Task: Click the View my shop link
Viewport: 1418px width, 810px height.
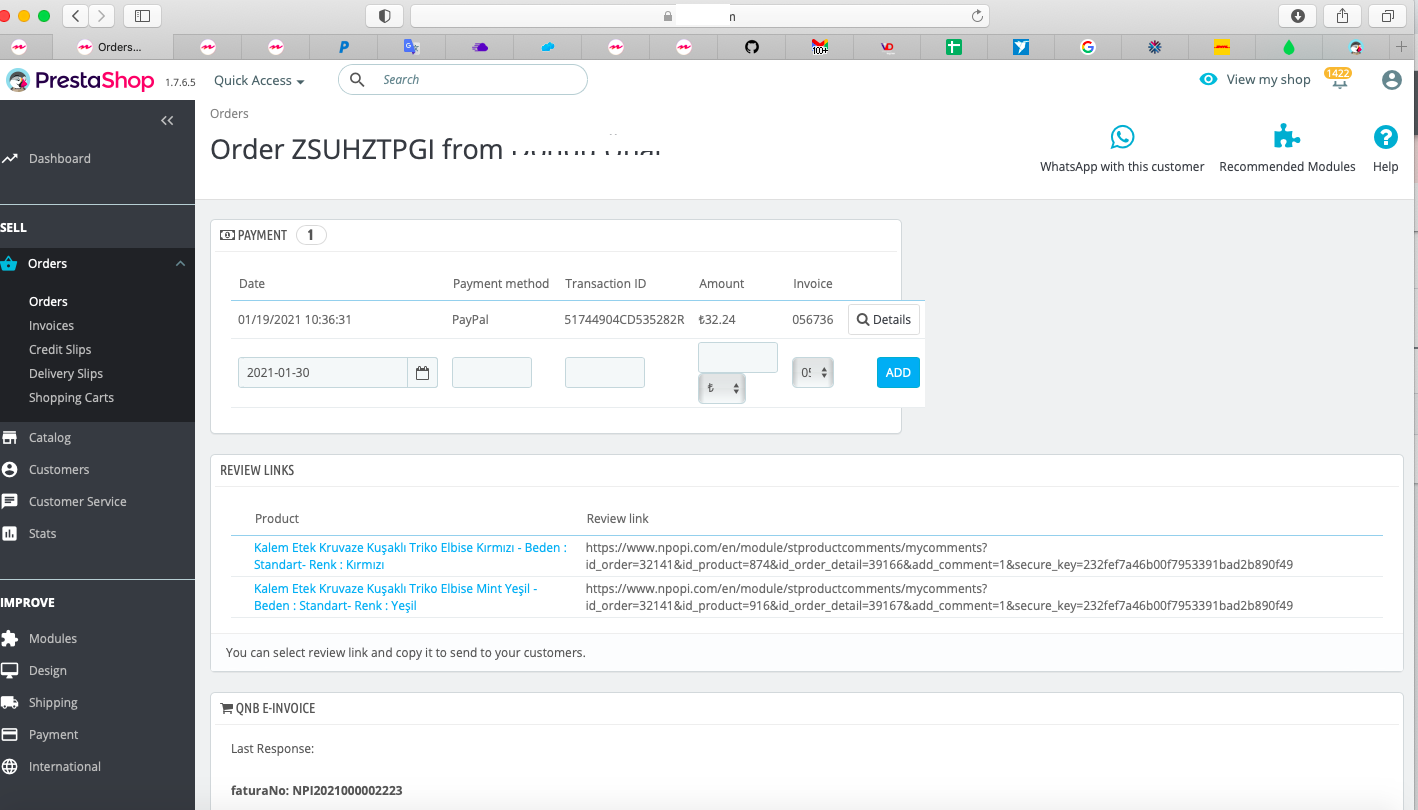Action: coord(1268,80)
